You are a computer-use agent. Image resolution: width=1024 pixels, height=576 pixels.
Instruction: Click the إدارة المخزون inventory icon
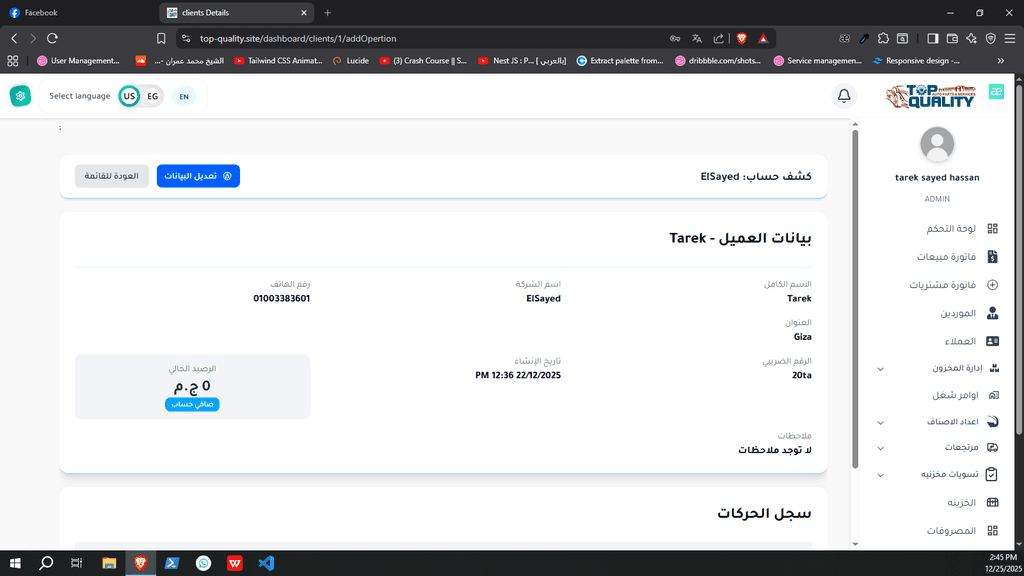(994, 368)
